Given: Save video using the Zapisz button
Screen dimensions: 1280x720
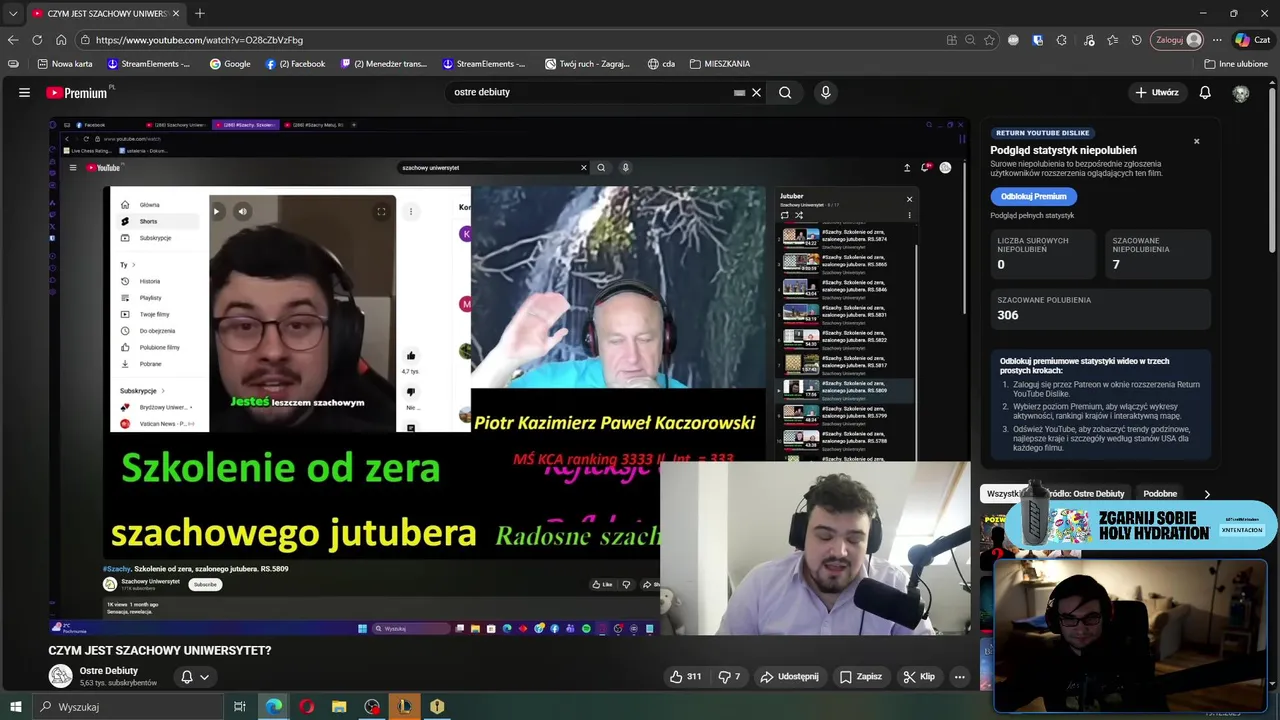Looking at the screenshot, I should (x=861, y=677).
